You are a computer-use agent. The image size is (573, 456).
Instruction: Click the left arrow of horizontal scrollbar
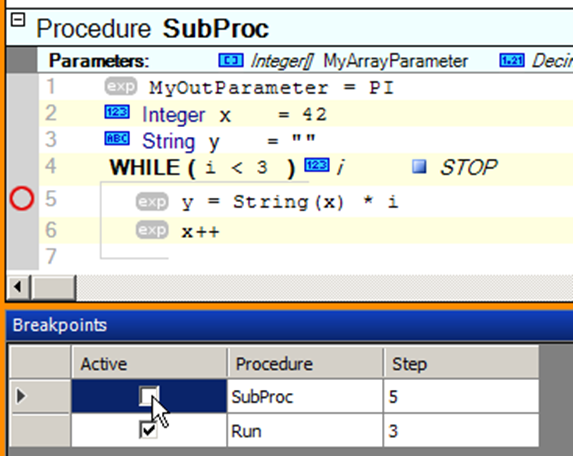pyautogui.click(x=18, y=287)
